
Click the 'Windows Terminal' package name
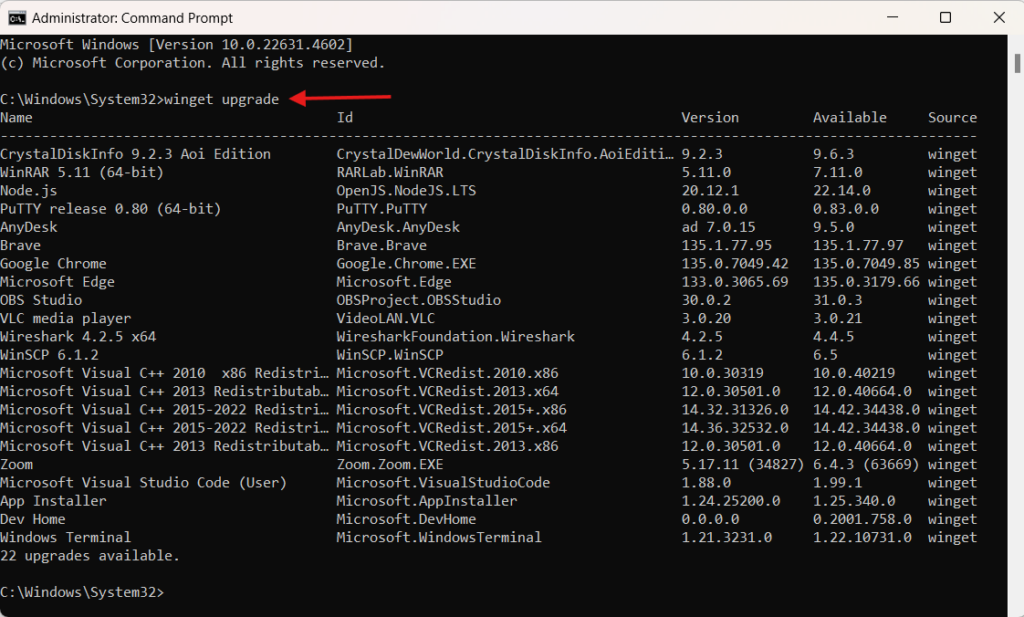[65, 538]
